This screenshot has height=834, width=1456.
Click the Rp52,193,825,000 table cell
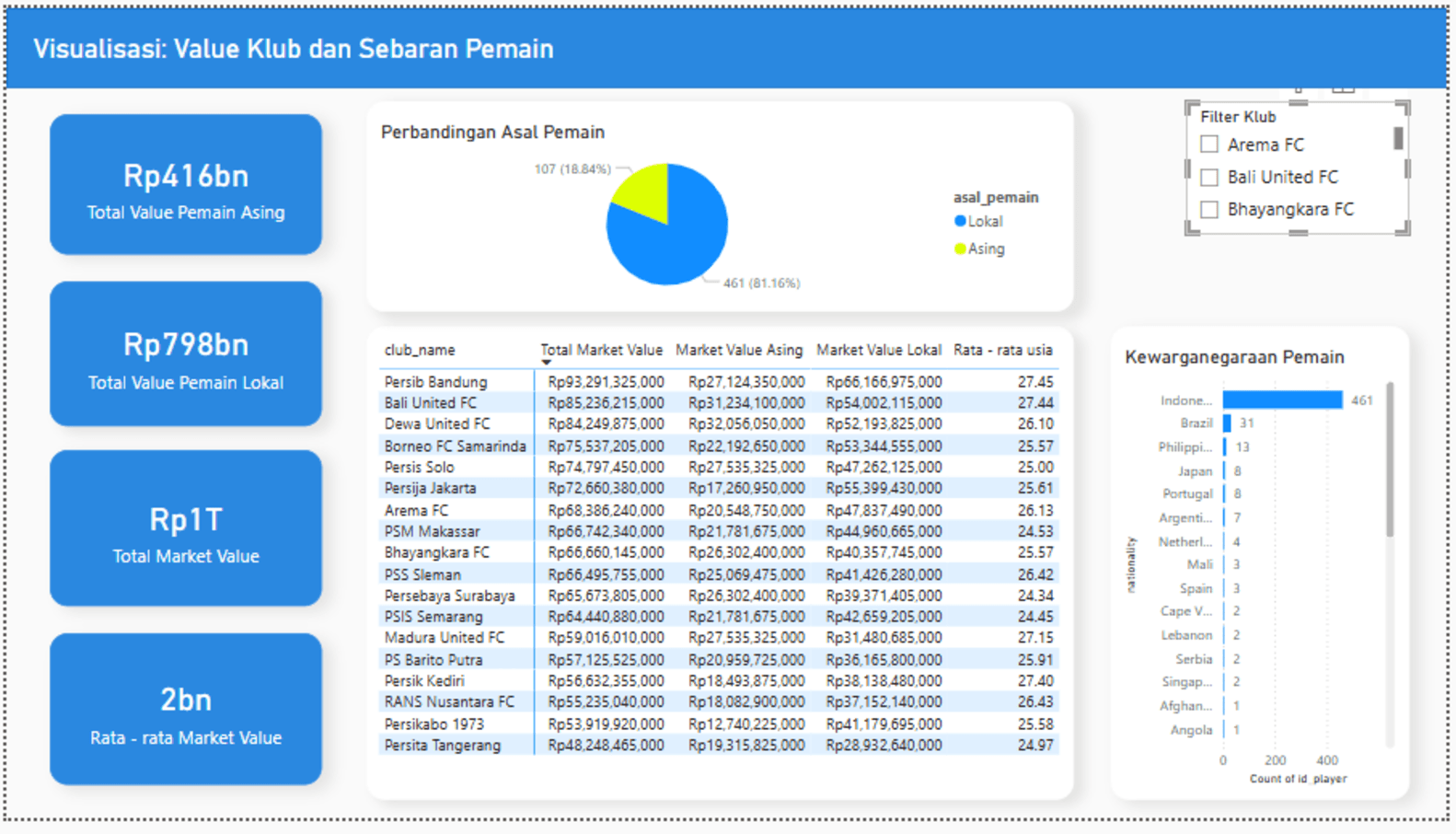tap(884, 423)
